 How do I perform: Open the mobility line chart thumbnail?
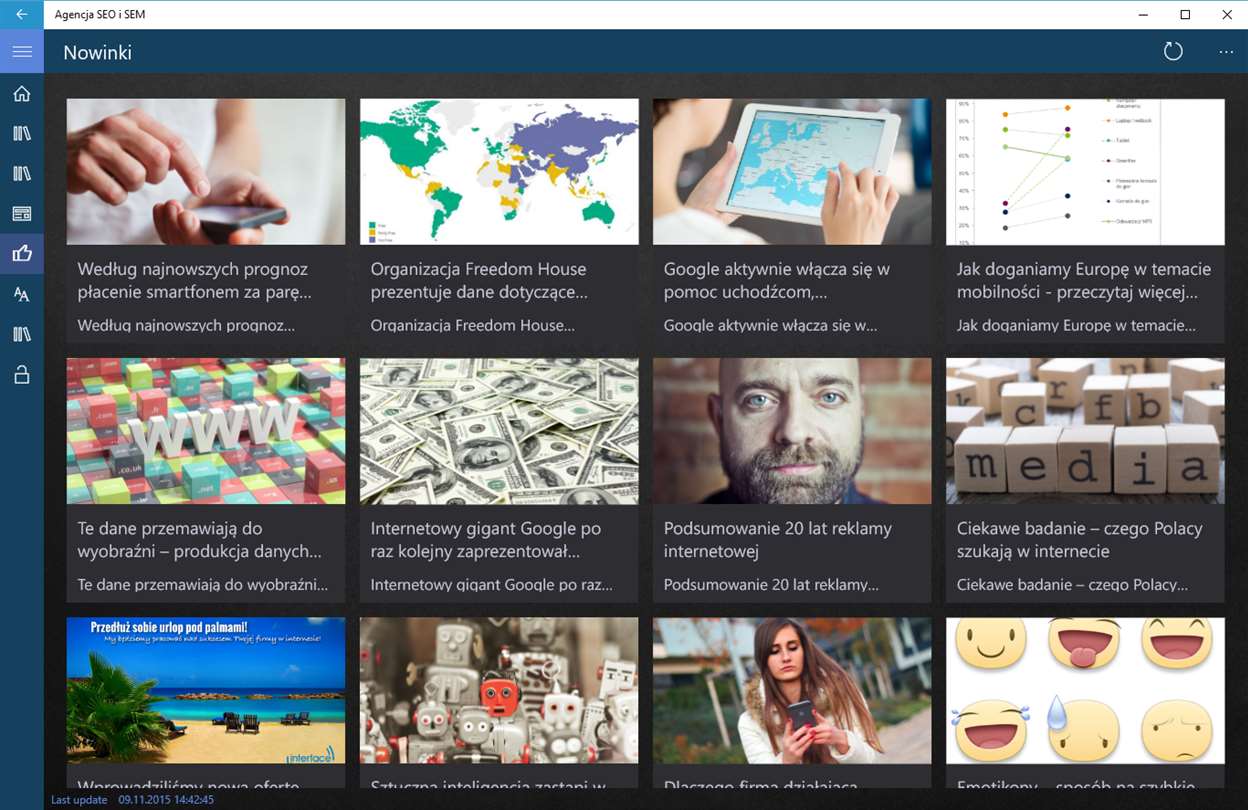point(1085,171)
